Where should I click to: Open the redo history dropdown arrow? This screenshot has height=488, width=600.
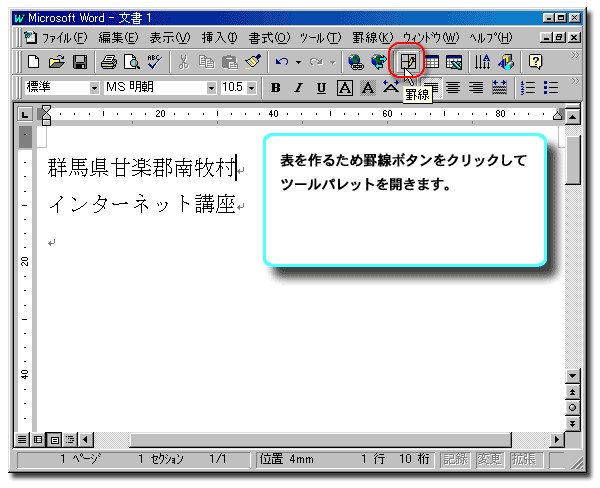[333, 62]
